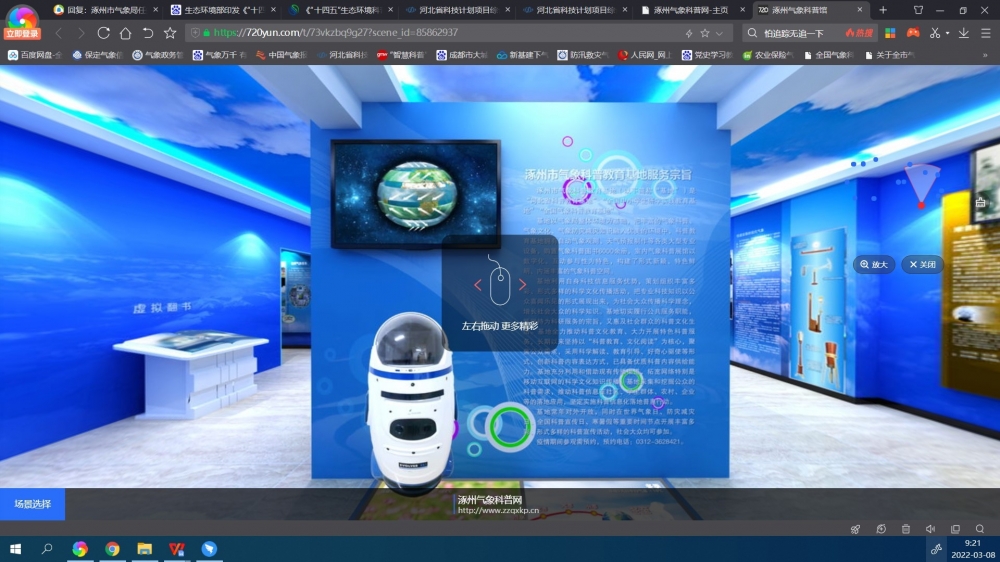Go to browser home page icon

(126, 33)
